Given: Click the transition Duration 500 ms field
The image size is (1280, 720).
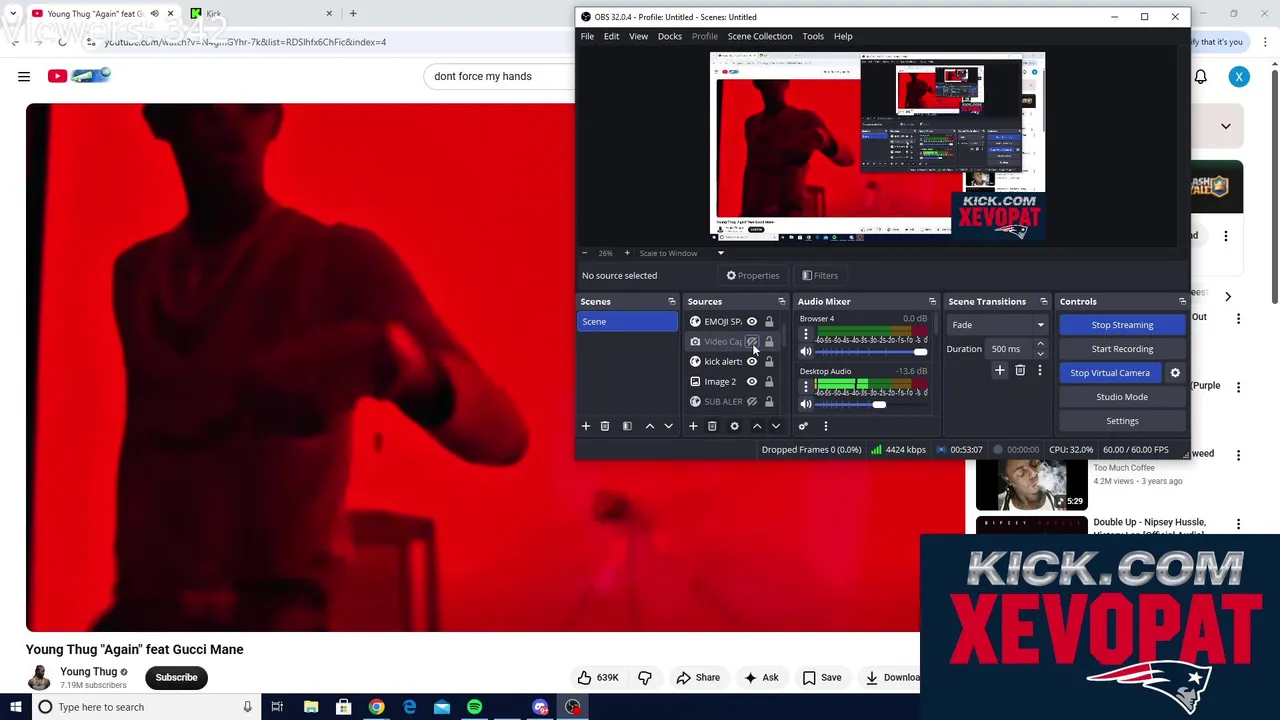Looking at the screenshot, I should pos(1010,349).
